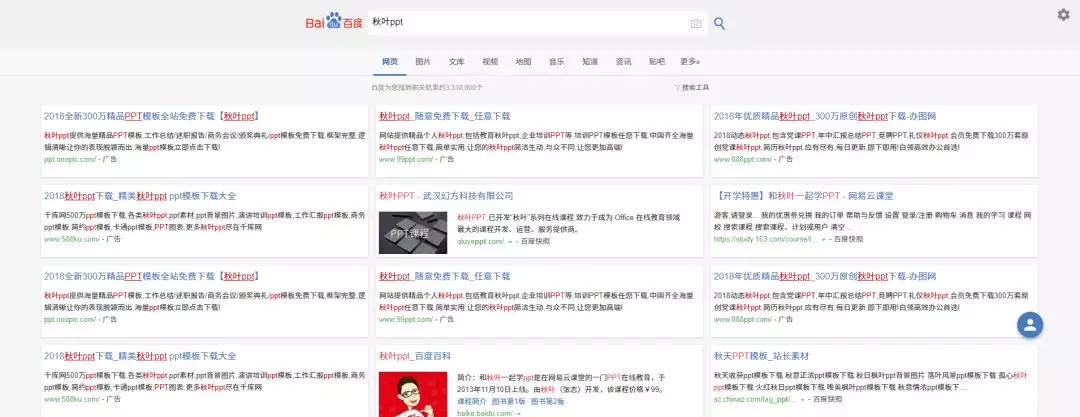Viewport: 1080px width, 417px height.
Task: Click the https://study.163.com/course URL
Action: pos(765,239)
